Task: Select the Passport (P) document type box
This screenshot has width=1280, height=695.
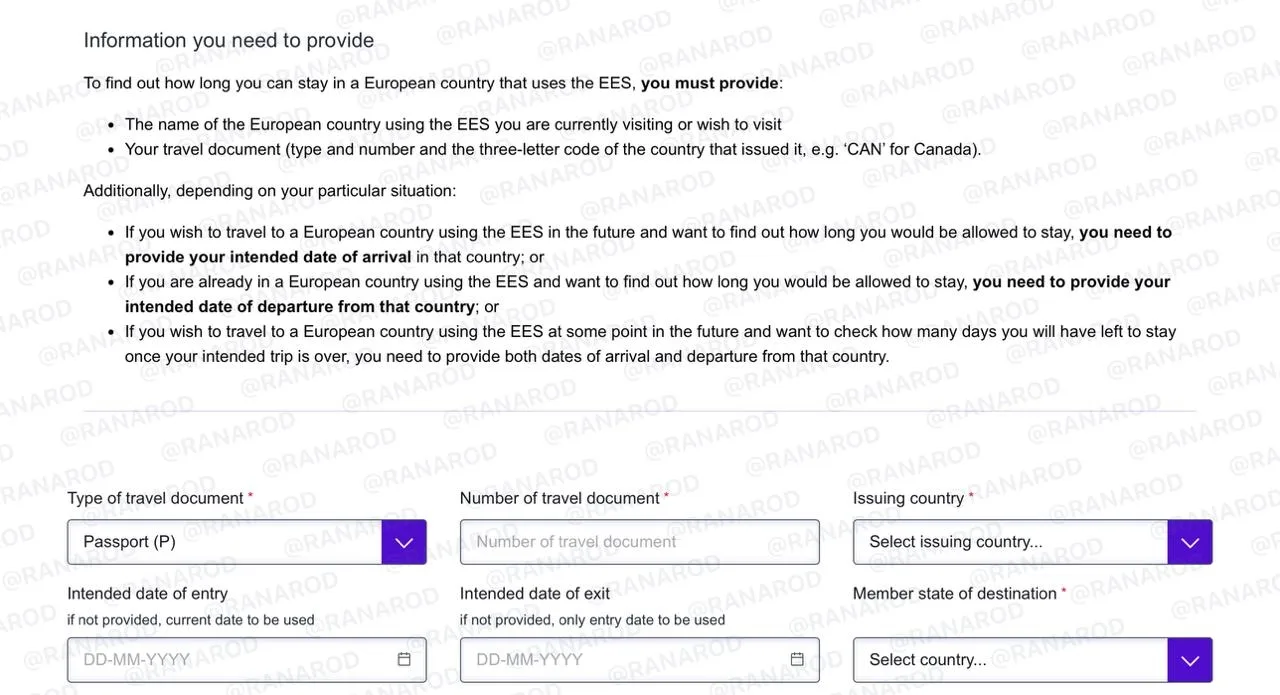Action: point(225,542)
